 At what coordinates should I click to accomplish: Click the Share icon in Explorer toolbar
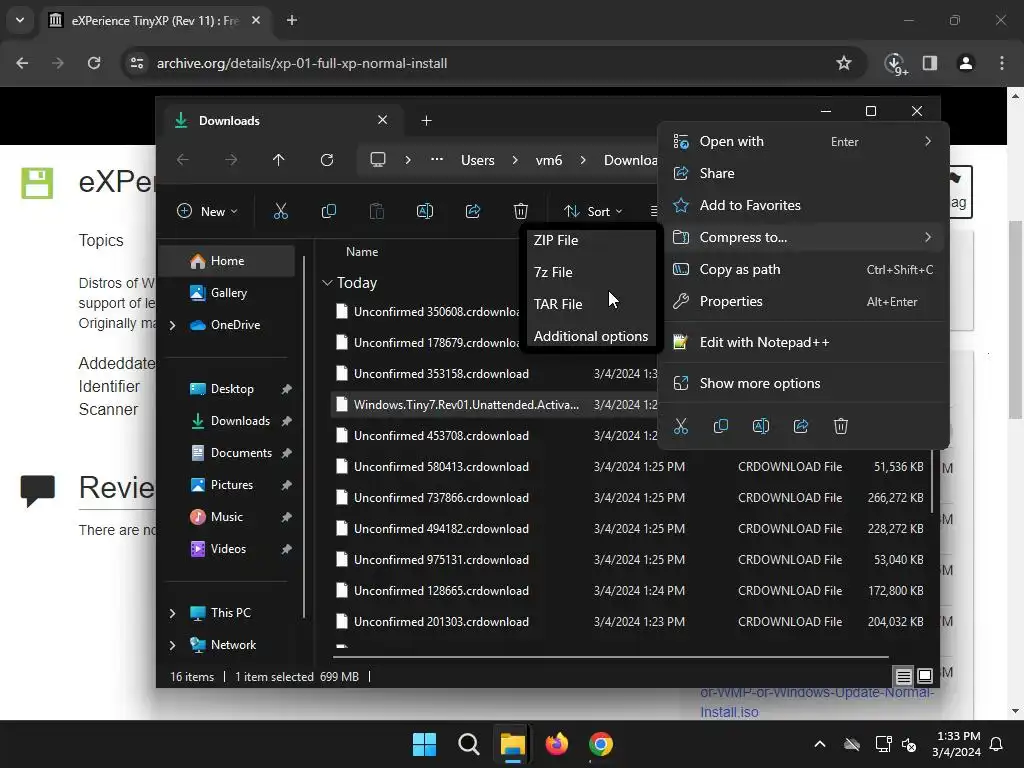[473, 211]
